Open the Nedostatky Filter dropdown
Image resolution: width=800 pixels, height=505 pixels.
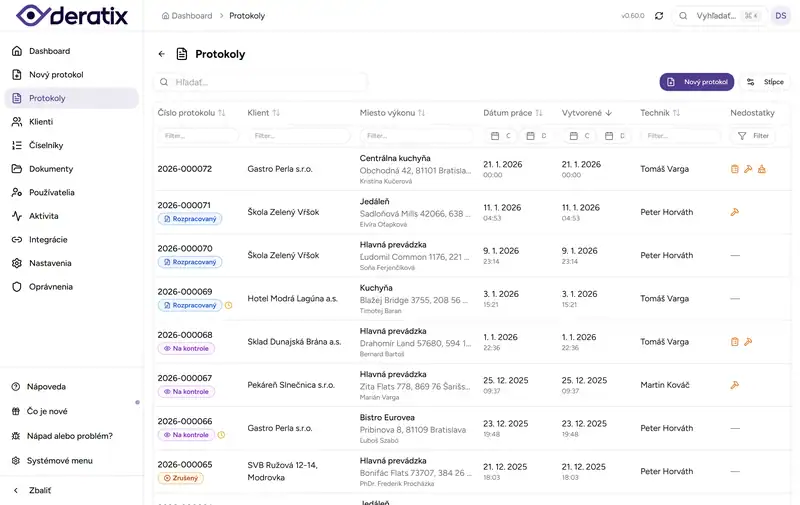click(x=754, y=135)
